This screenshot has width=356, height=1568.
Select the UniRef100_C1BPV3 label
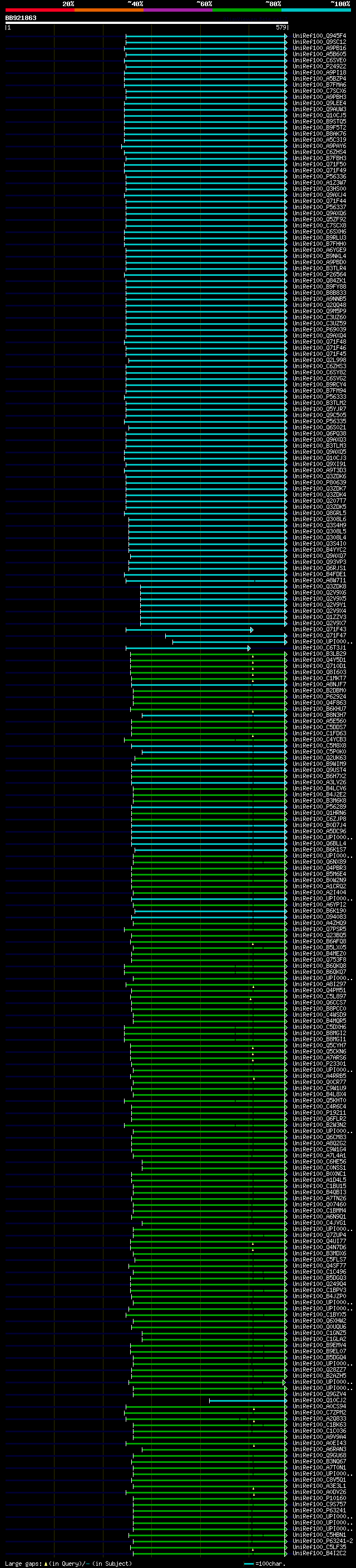point(319,1290)
